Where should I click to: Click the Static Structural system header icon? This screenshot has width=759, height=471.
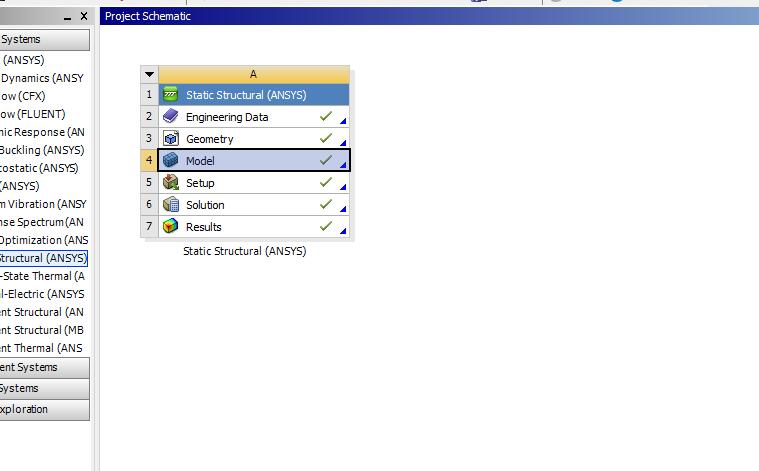(x=170, y=94)
